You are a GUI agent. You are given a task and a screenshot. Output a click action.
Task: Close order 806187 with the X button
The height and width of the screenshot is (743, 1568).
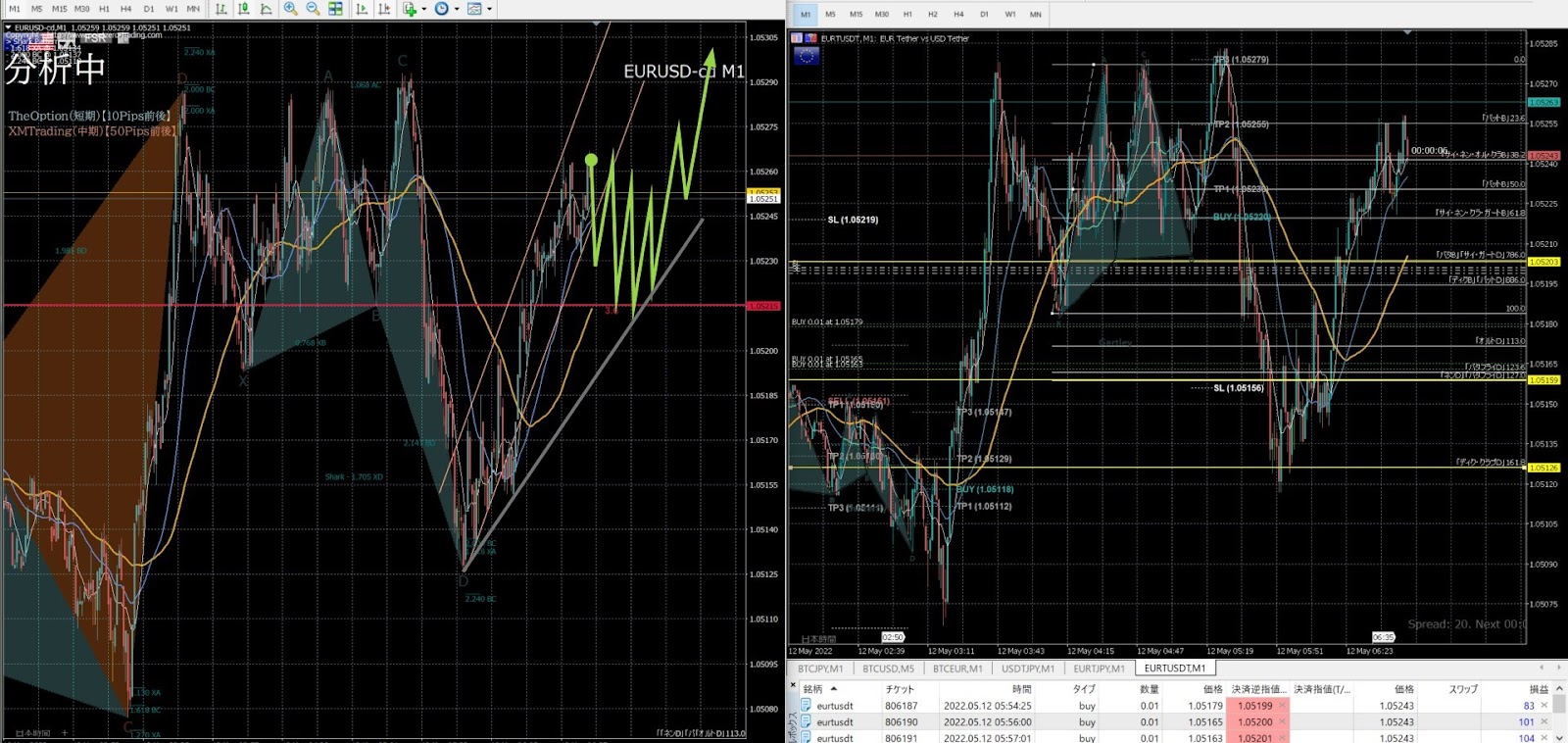point(1543,706)
